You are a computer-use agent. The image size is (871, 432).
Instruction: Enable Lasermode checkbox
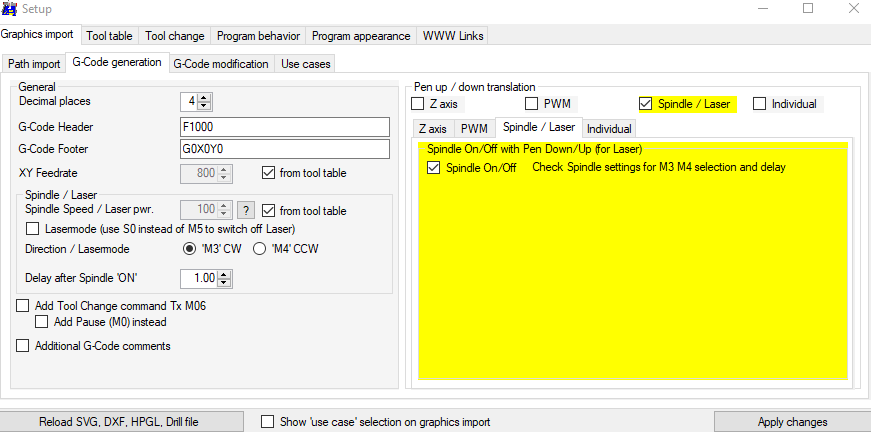coord(35,229)
